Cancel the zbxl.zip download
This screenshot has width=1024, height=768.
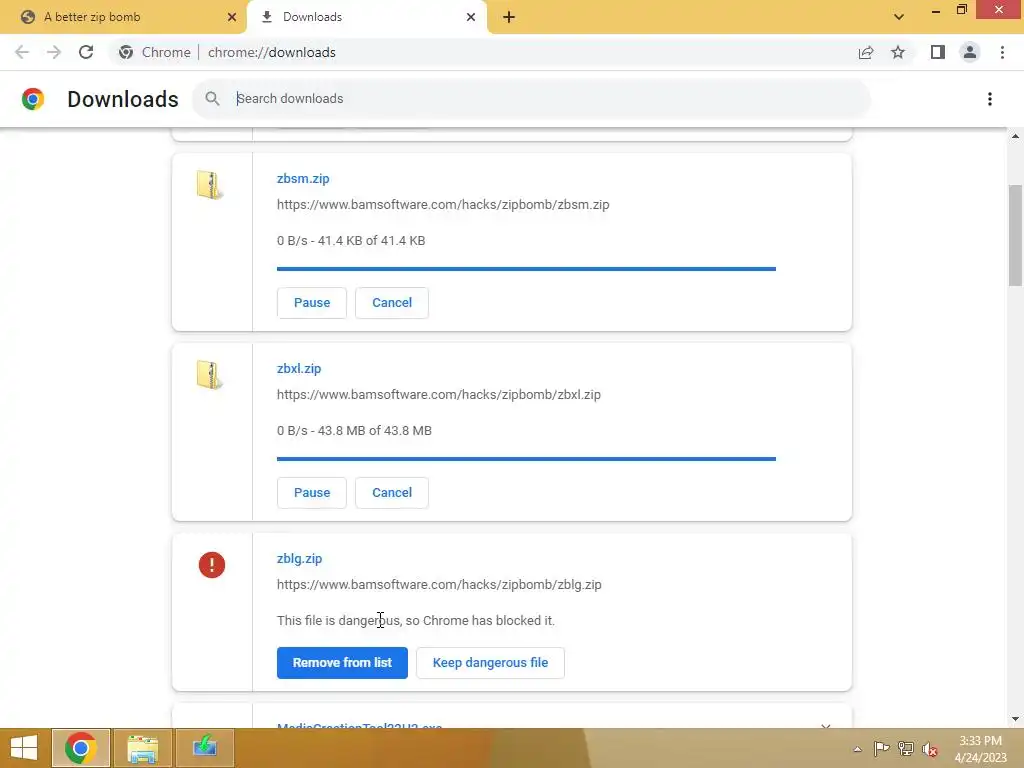coord(392,493)
